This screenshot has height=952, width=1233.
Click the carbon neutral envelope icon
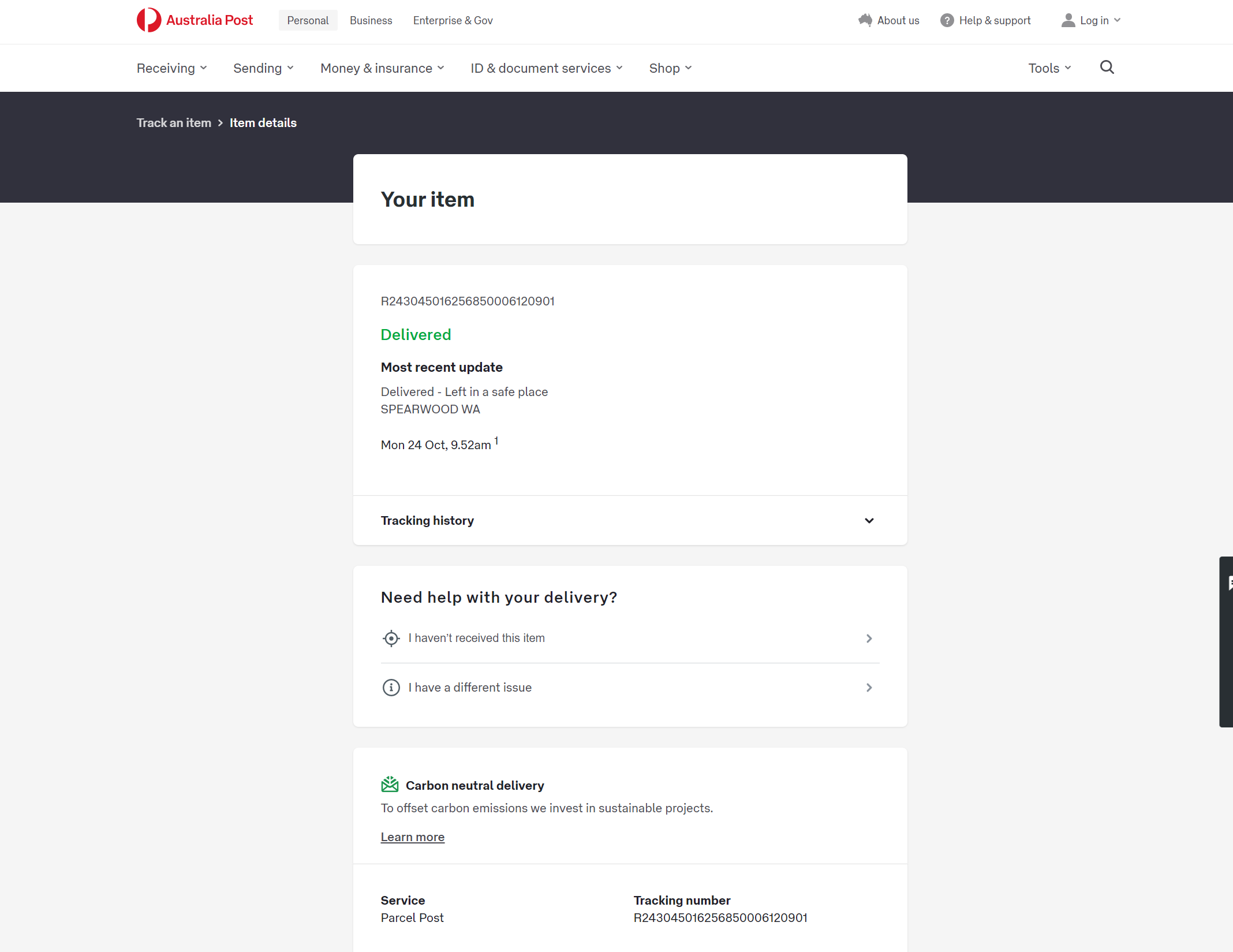[390, 785]
